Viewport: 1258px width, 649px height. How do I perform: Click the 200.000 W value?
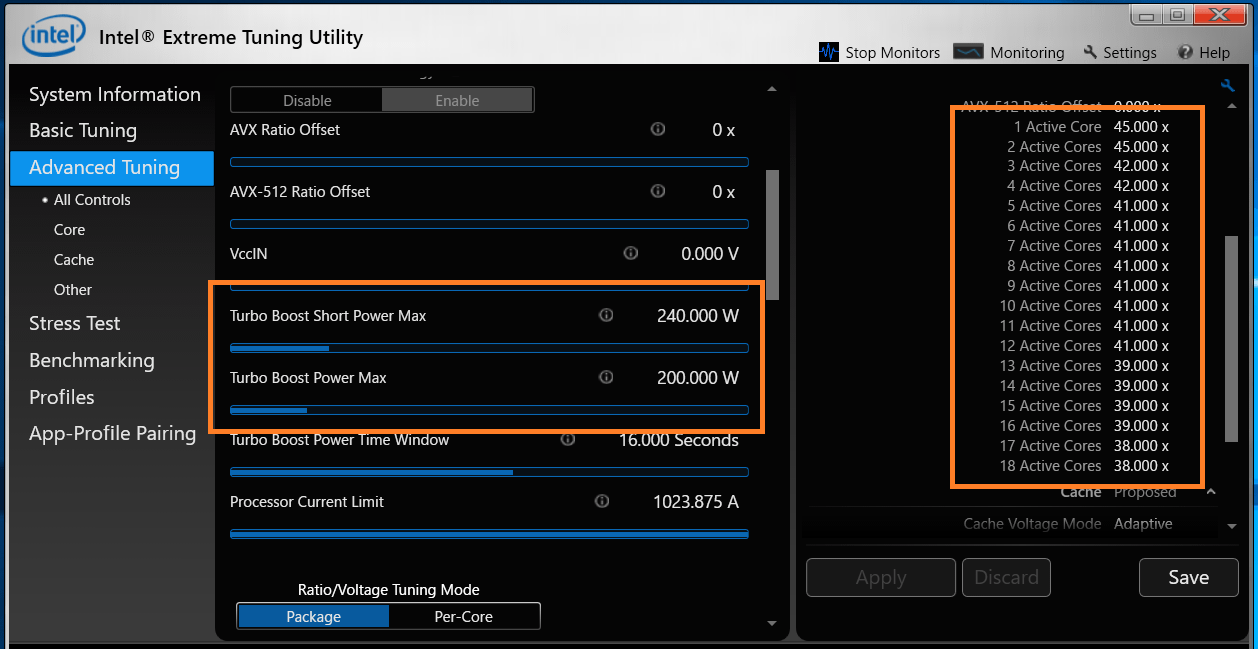click(x=698, y=378)
